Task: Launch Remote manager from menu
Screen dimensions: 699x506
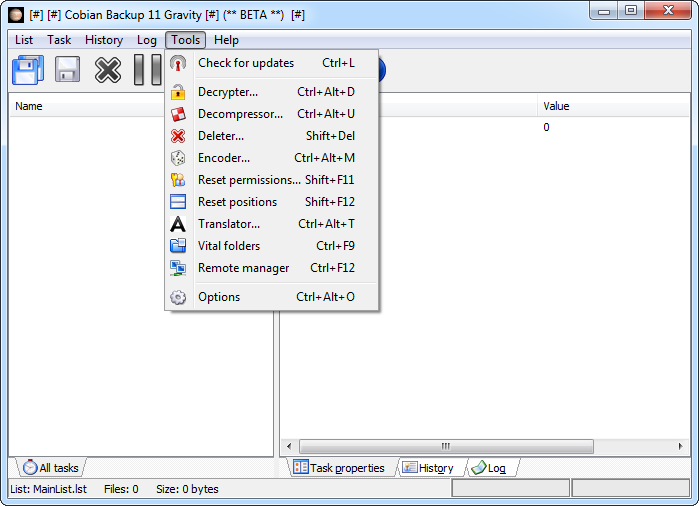Action: click(272, 268)
